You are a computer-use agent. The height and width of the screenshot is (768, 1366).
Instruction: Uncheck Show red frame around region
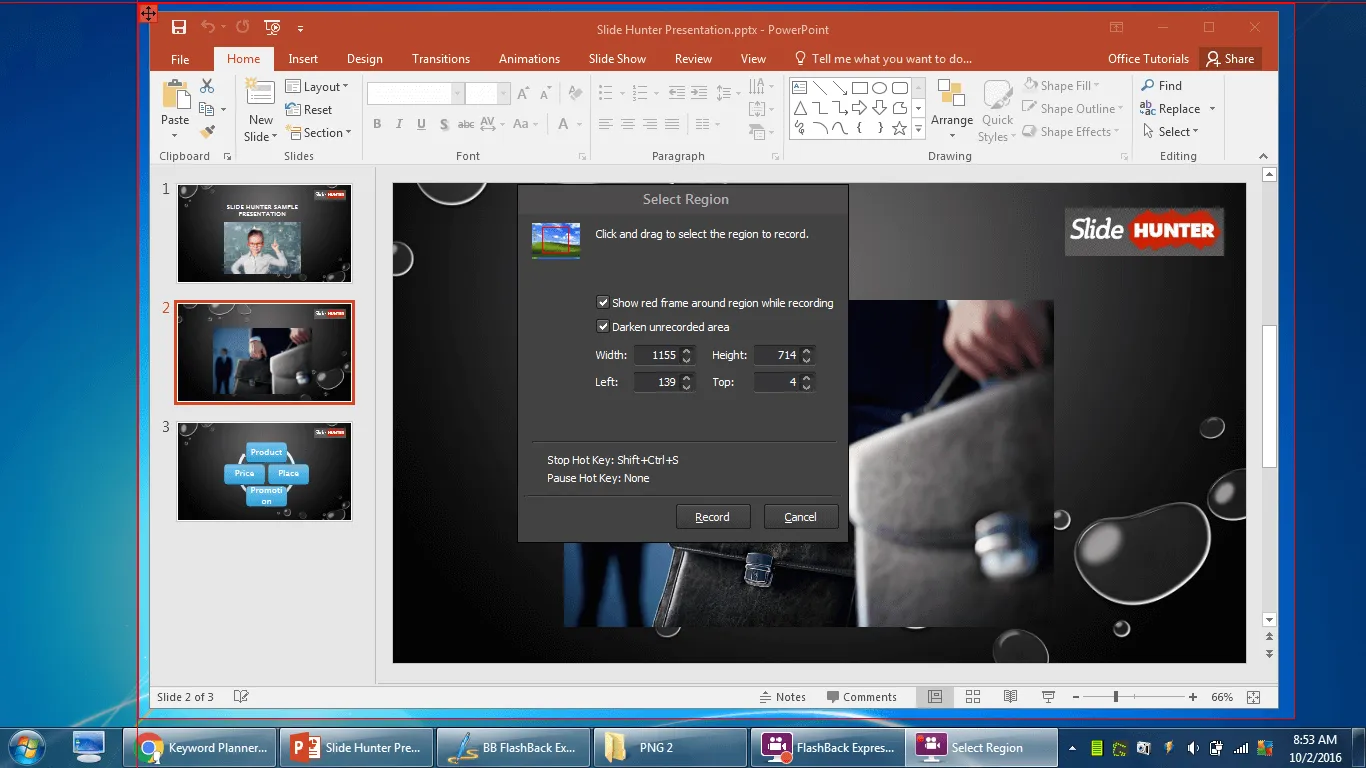(x=603, y=303)
